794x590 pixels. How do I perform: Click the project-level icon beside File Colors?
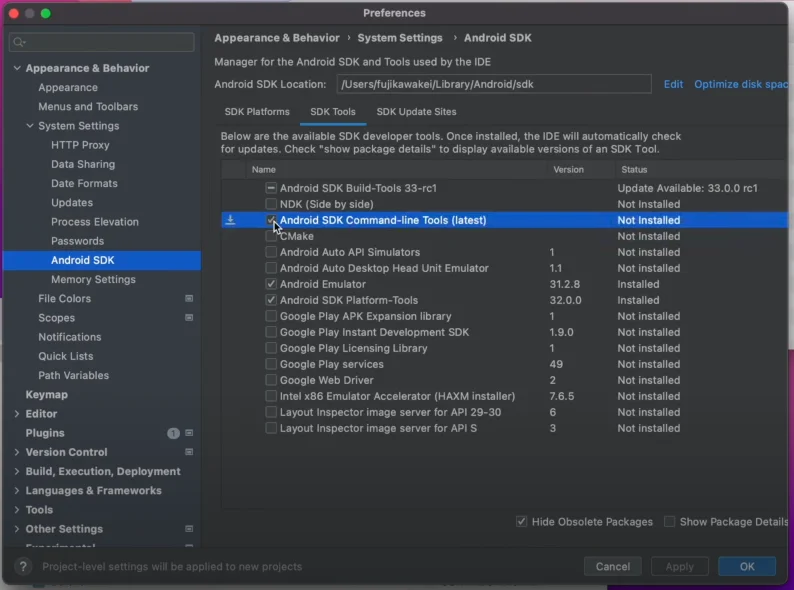189,299
